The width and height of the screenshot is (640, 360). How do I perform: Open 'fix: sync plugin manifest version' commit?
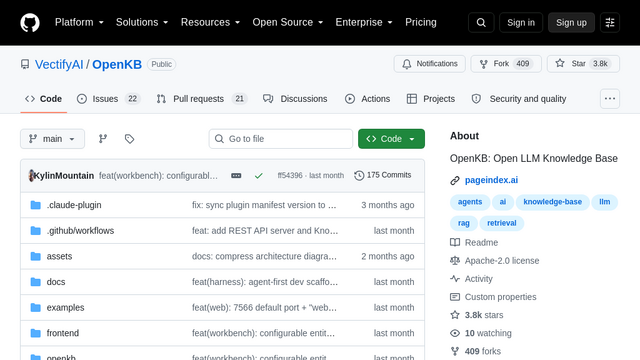click(264, 205)
